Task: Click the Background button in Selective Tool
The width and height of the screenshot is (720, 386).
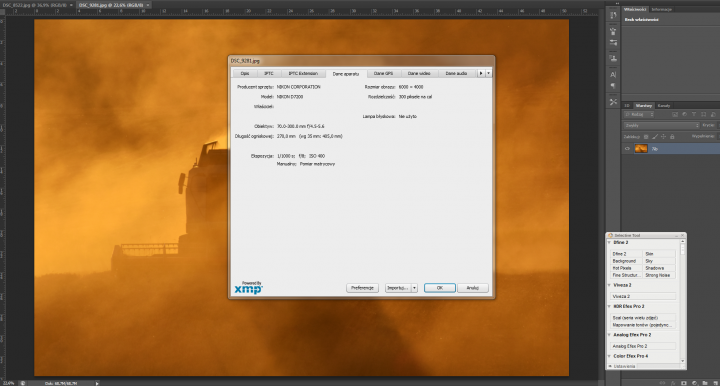Action: point(626,261)
